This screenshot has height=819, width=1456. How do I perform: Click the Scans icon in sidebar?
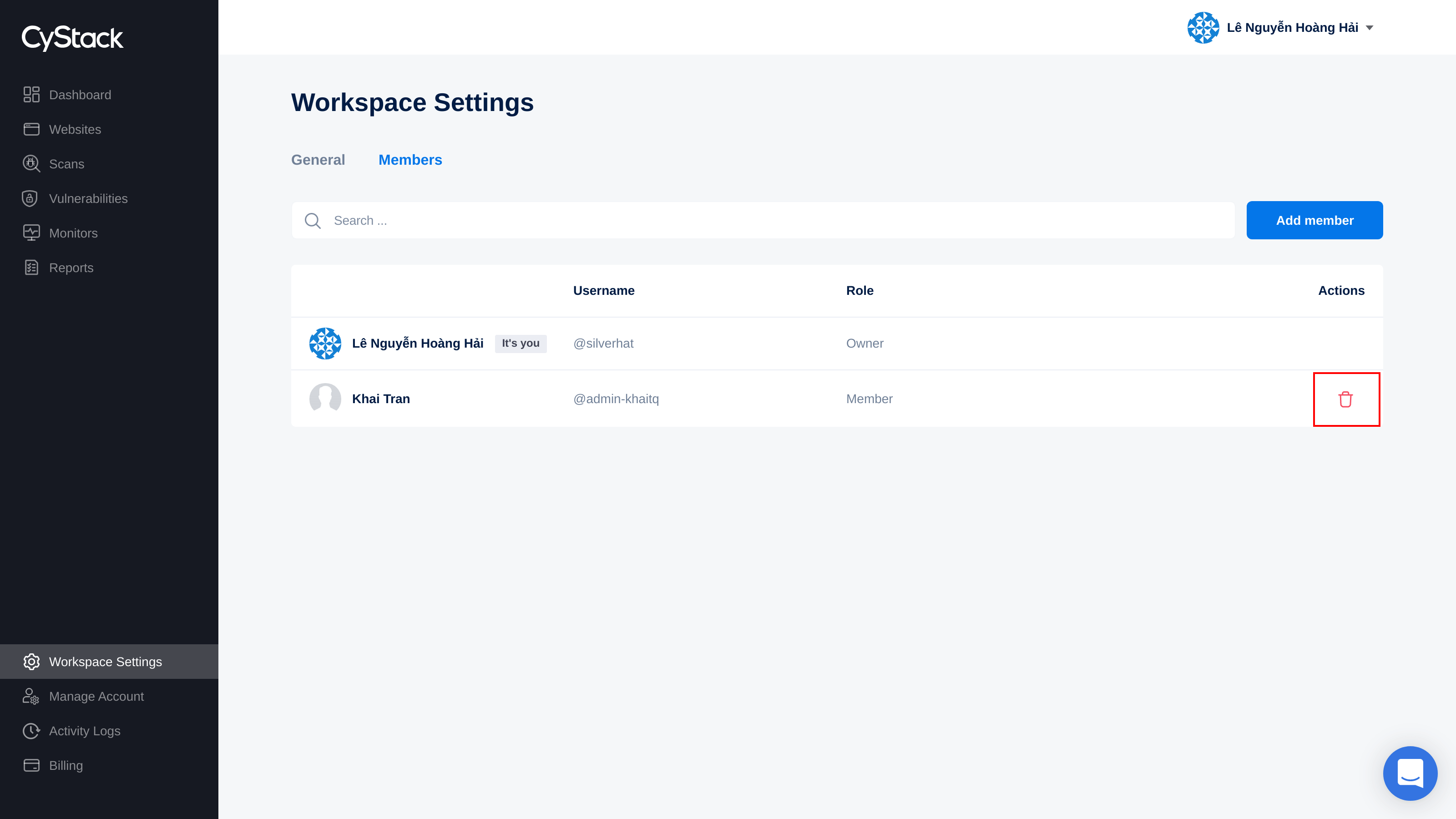(x=31, y=164)
